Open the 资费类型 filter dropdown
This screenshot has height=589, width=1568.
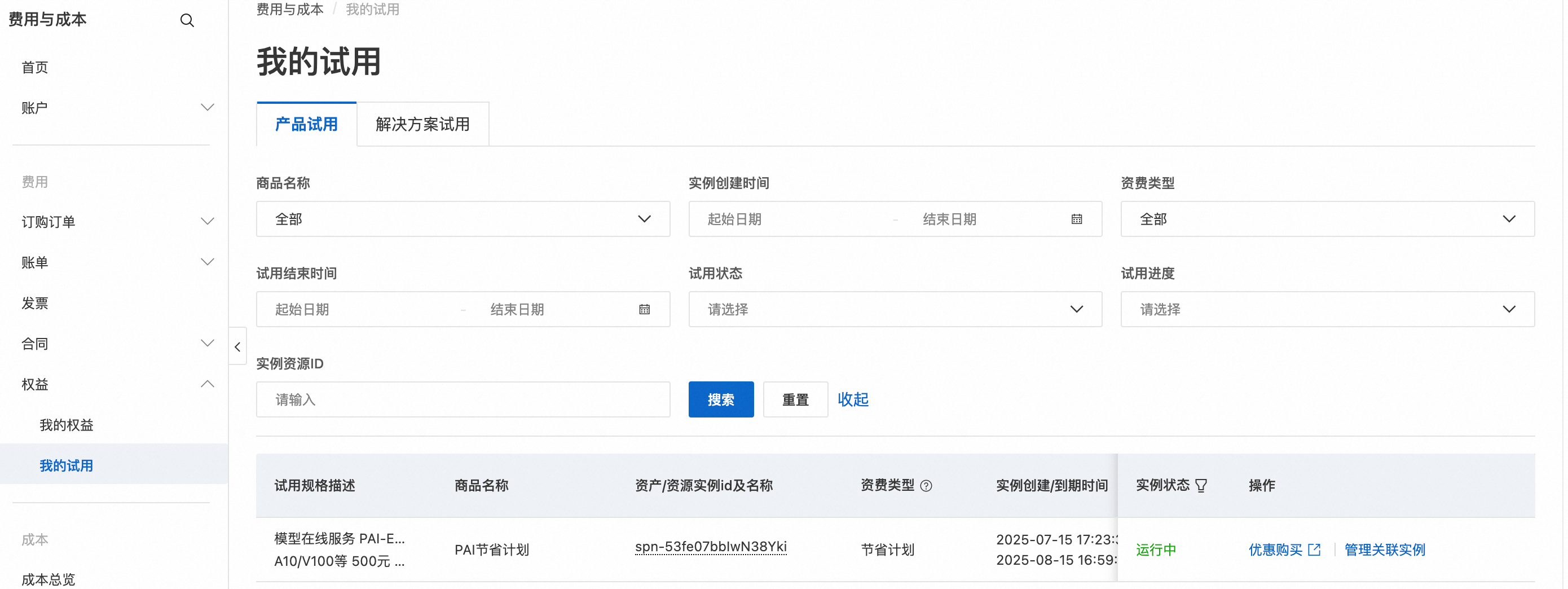tap(1327, 219)
